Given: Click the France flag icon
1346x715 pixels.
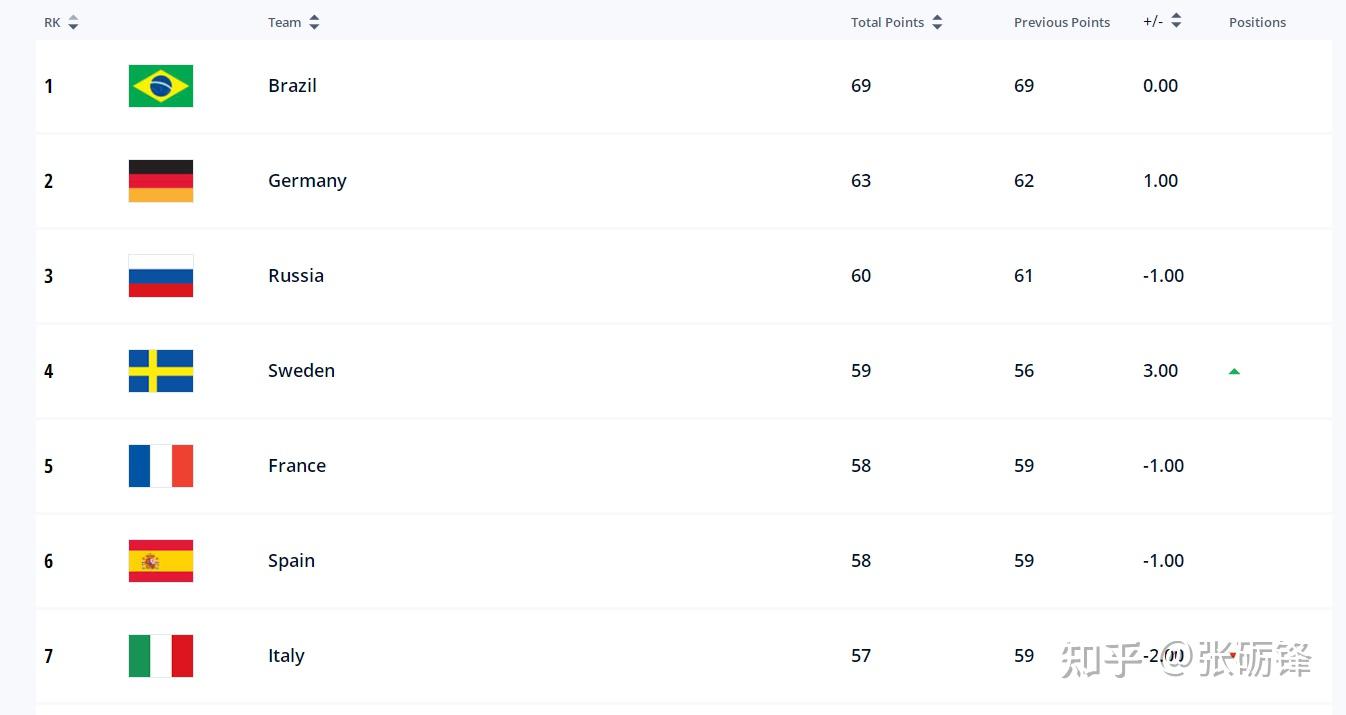Looking at the screenshot, I should pyautogui.click(x=160, y=466).
